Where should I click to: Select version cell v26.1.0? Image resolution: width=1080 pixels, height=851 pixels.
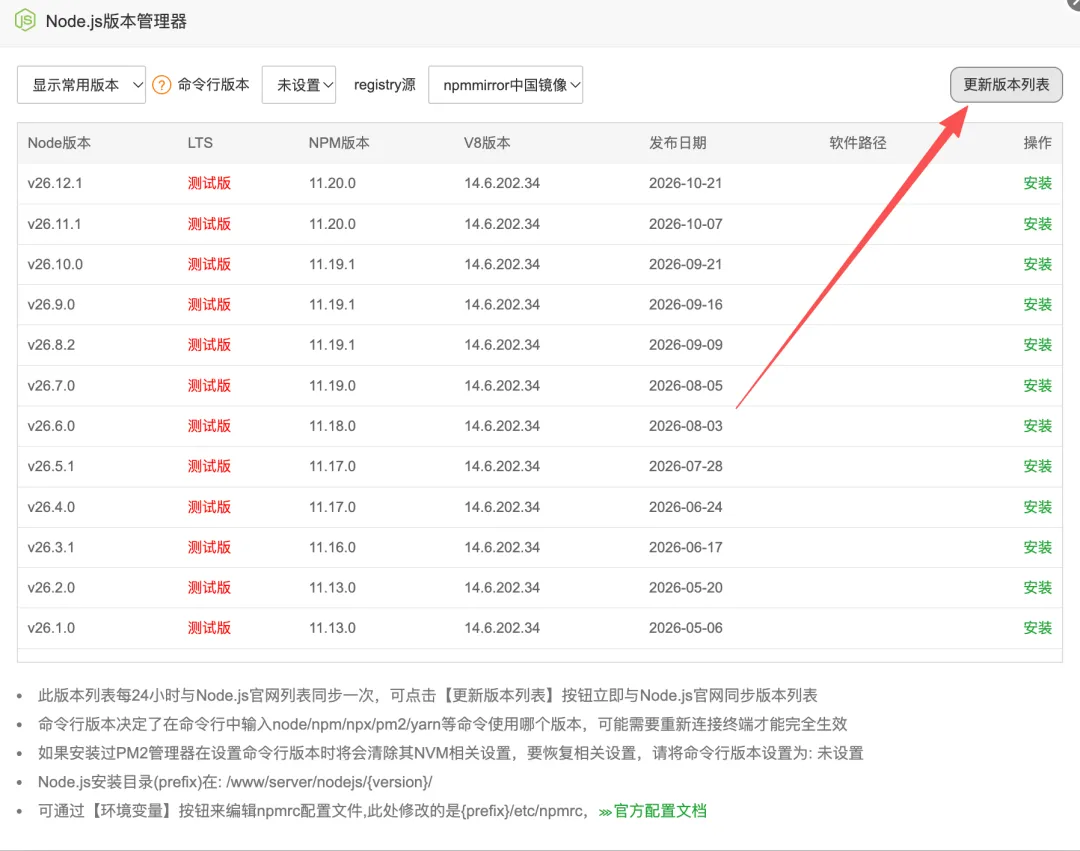(51, 628)
